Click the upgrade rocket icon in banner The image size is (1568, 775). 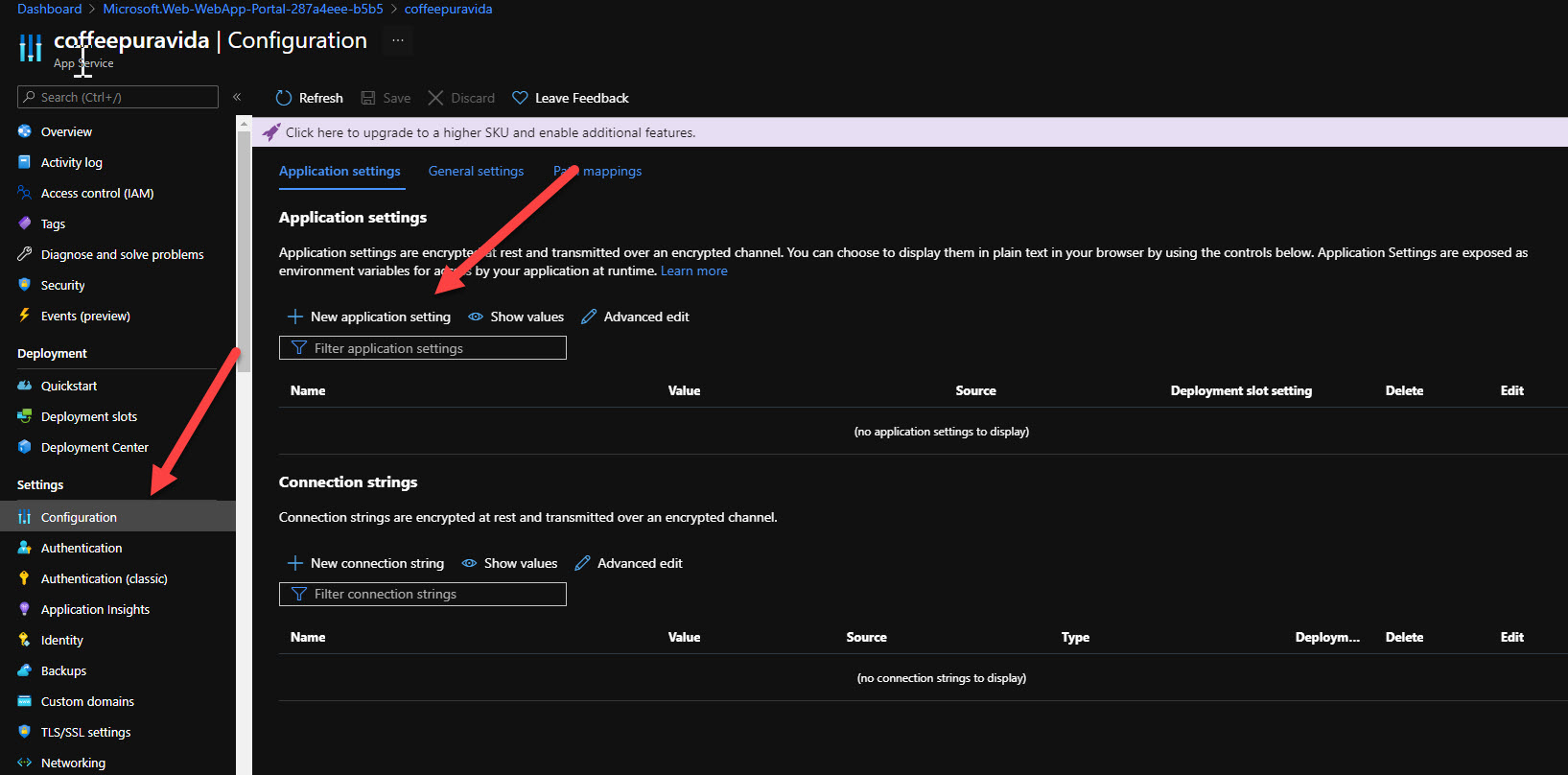[271, 132]
